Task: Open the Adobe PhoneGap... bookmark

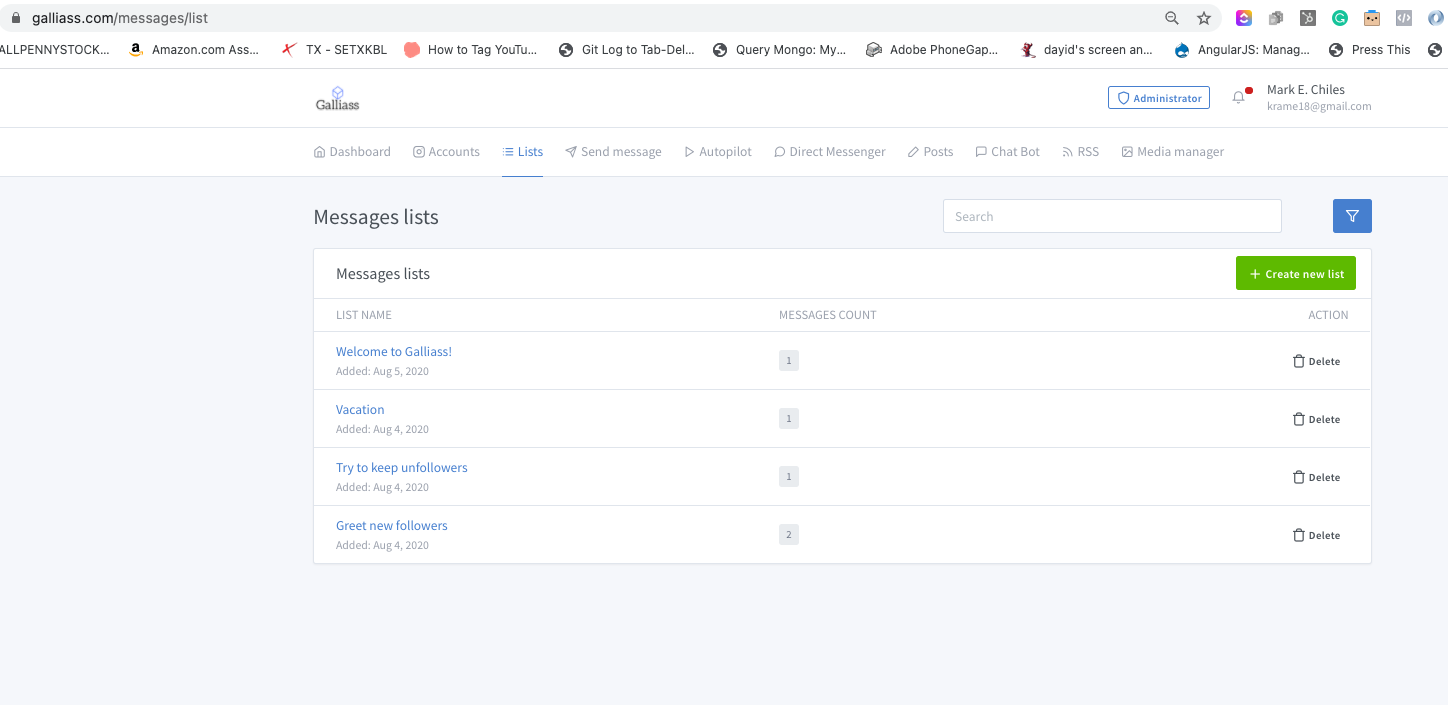Action: 933,50
